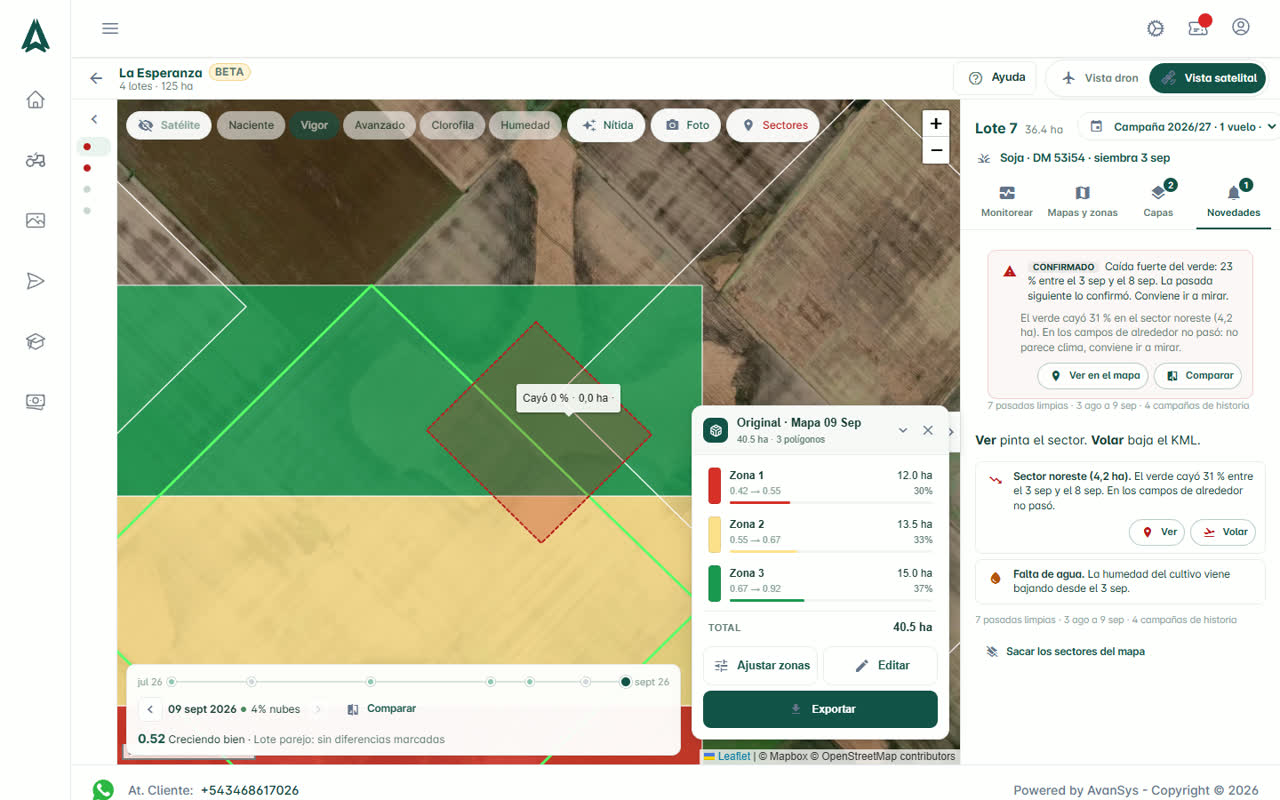Screen dimensions: 1280x800
Task: Open the Monitorear tab
Action: 1007,201
